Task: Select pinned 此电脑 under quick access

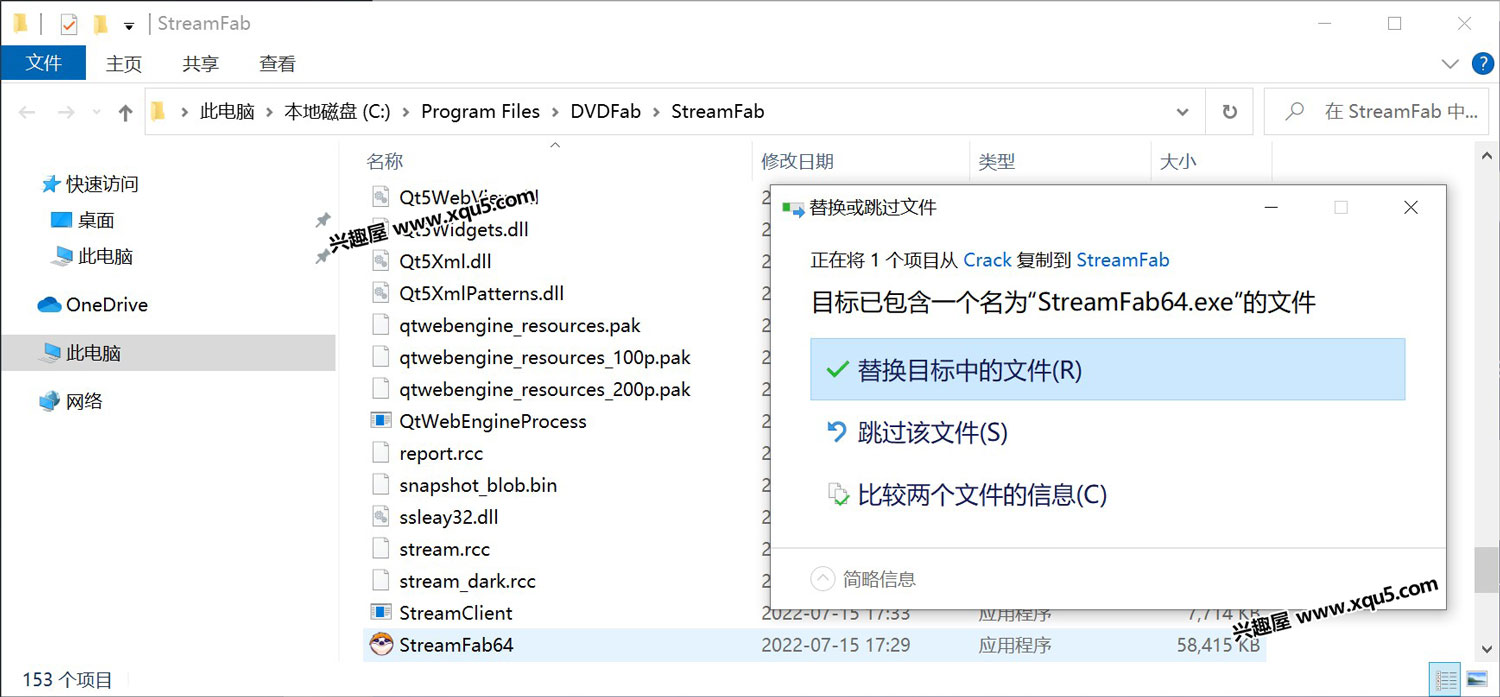Action: click(105, 256)
